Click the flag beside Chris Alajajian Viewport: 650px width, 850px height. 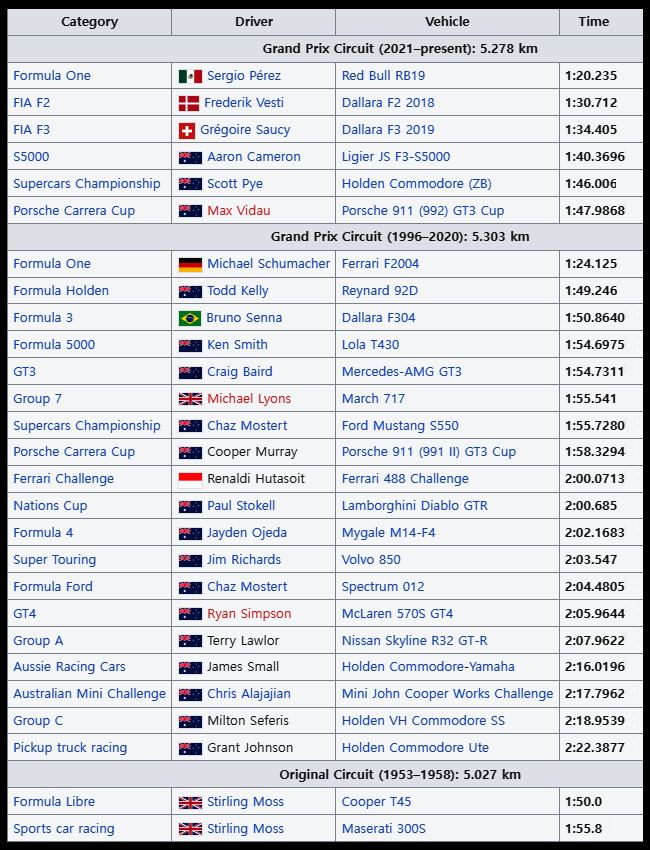pyautogui.click(x=190, y=694)
